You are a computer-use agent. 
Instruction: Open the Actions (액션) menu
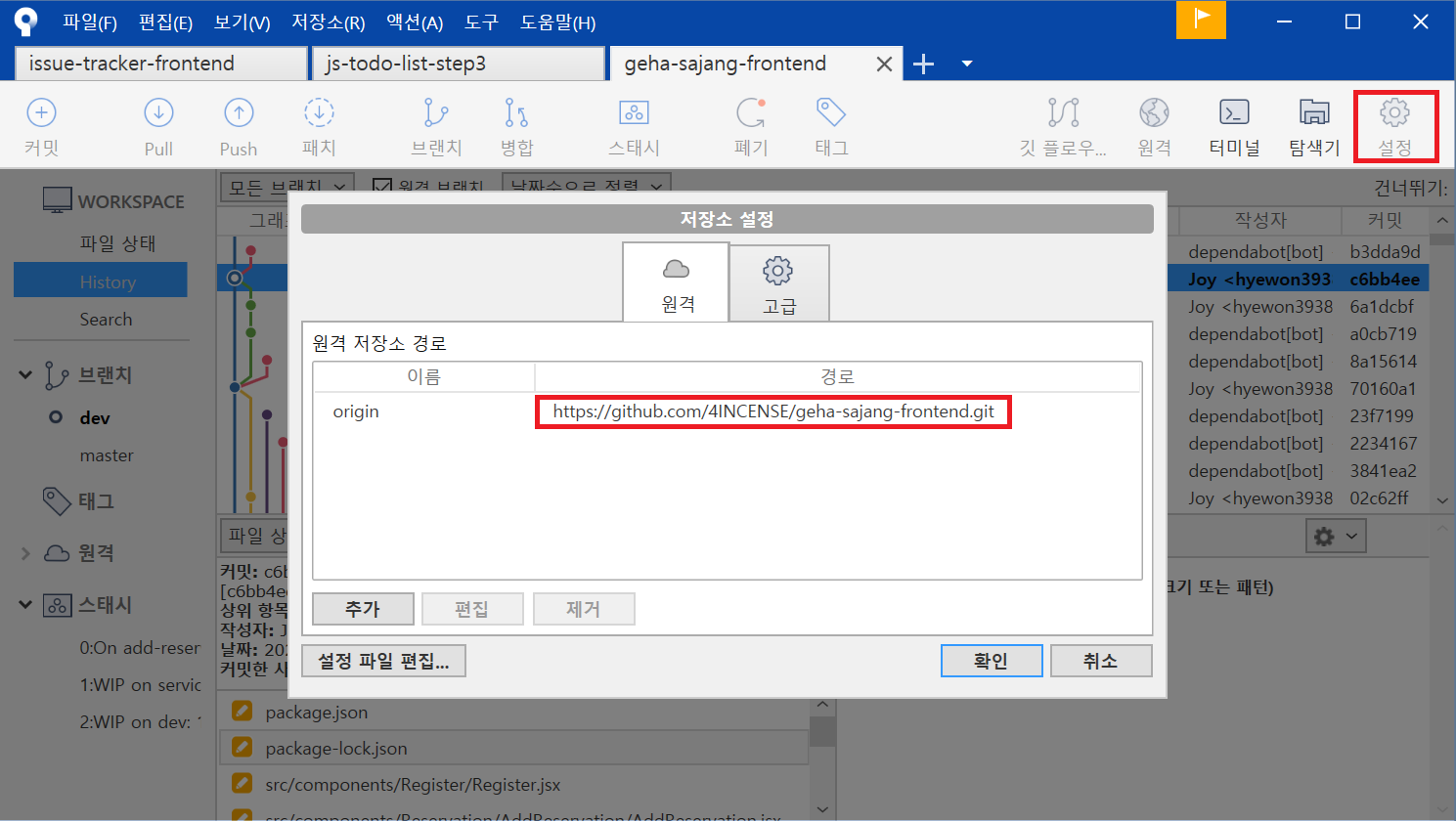point(415,22)
